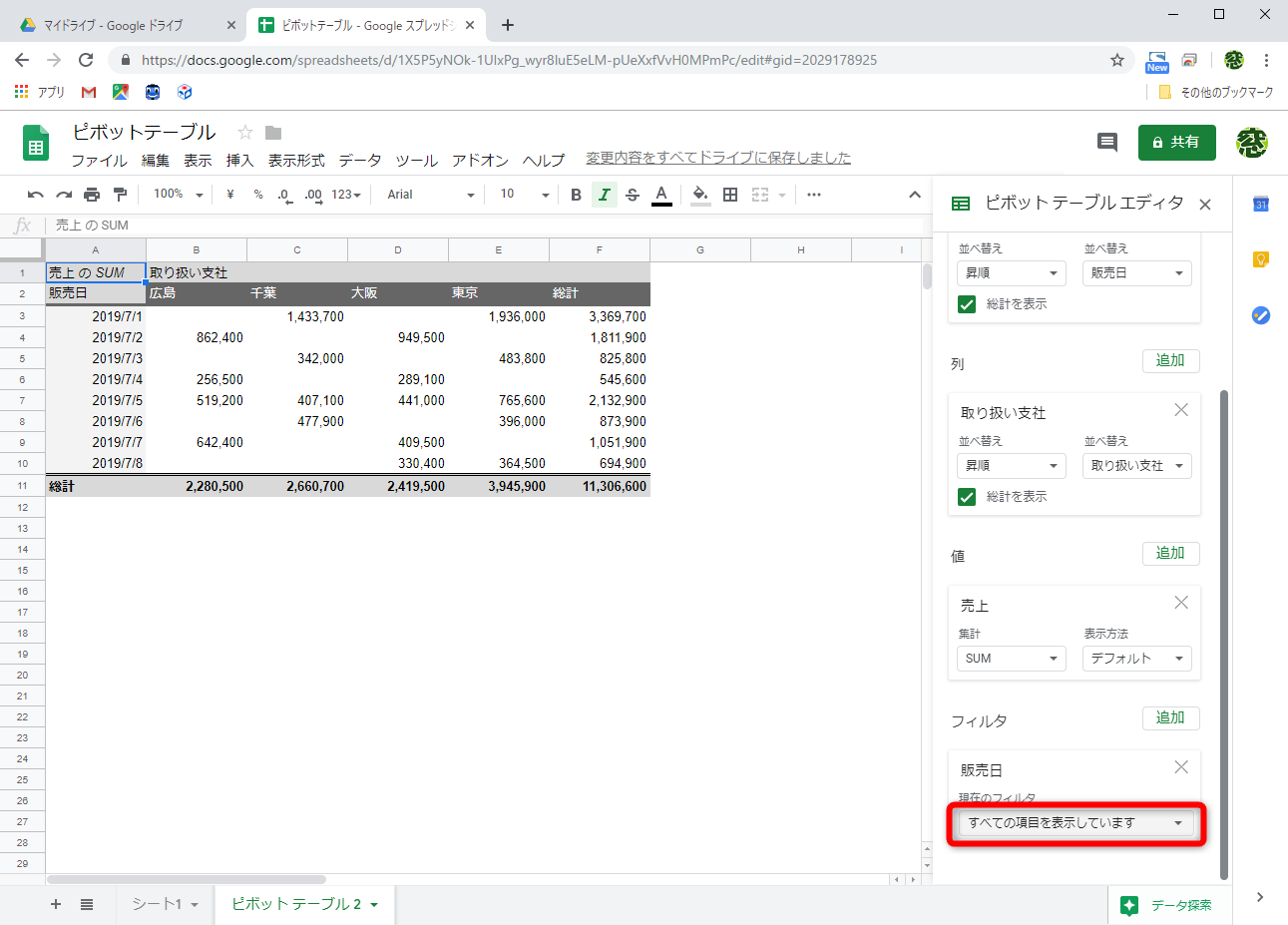The image size is (1288, 925).
Task: Toggle strikethrough formatting
Action: click(633, 194)
